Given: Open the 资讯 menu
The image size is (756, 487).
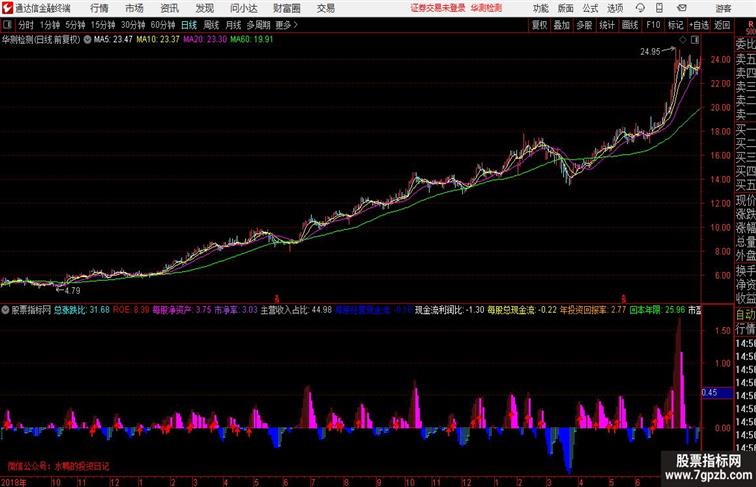Looking at the screenshot, I should (170, 8).
